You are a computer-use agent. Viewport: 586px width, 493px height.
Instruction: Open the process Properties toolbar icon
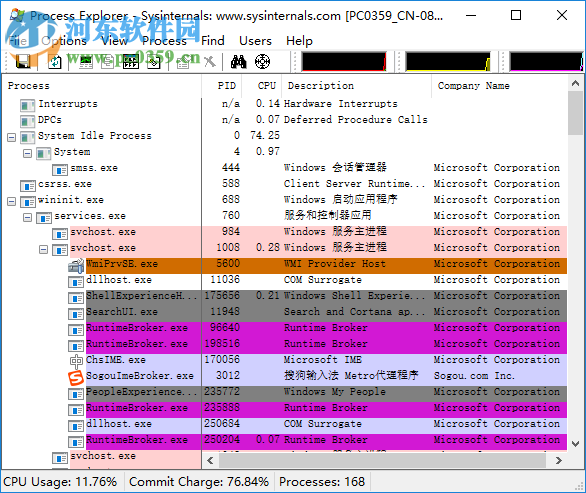click(183, 62)
